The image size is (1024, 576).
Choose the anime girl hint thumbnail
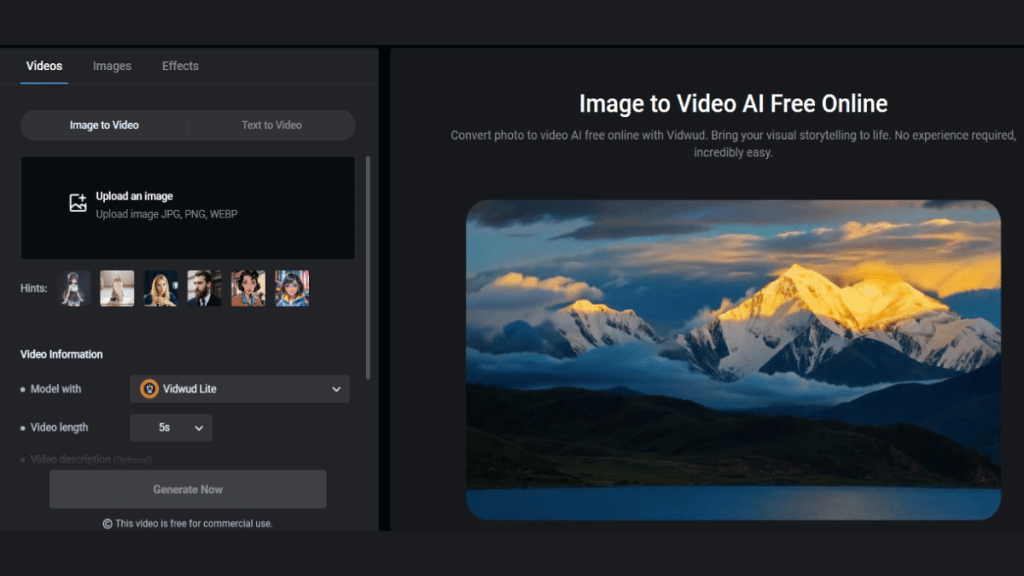74,288
